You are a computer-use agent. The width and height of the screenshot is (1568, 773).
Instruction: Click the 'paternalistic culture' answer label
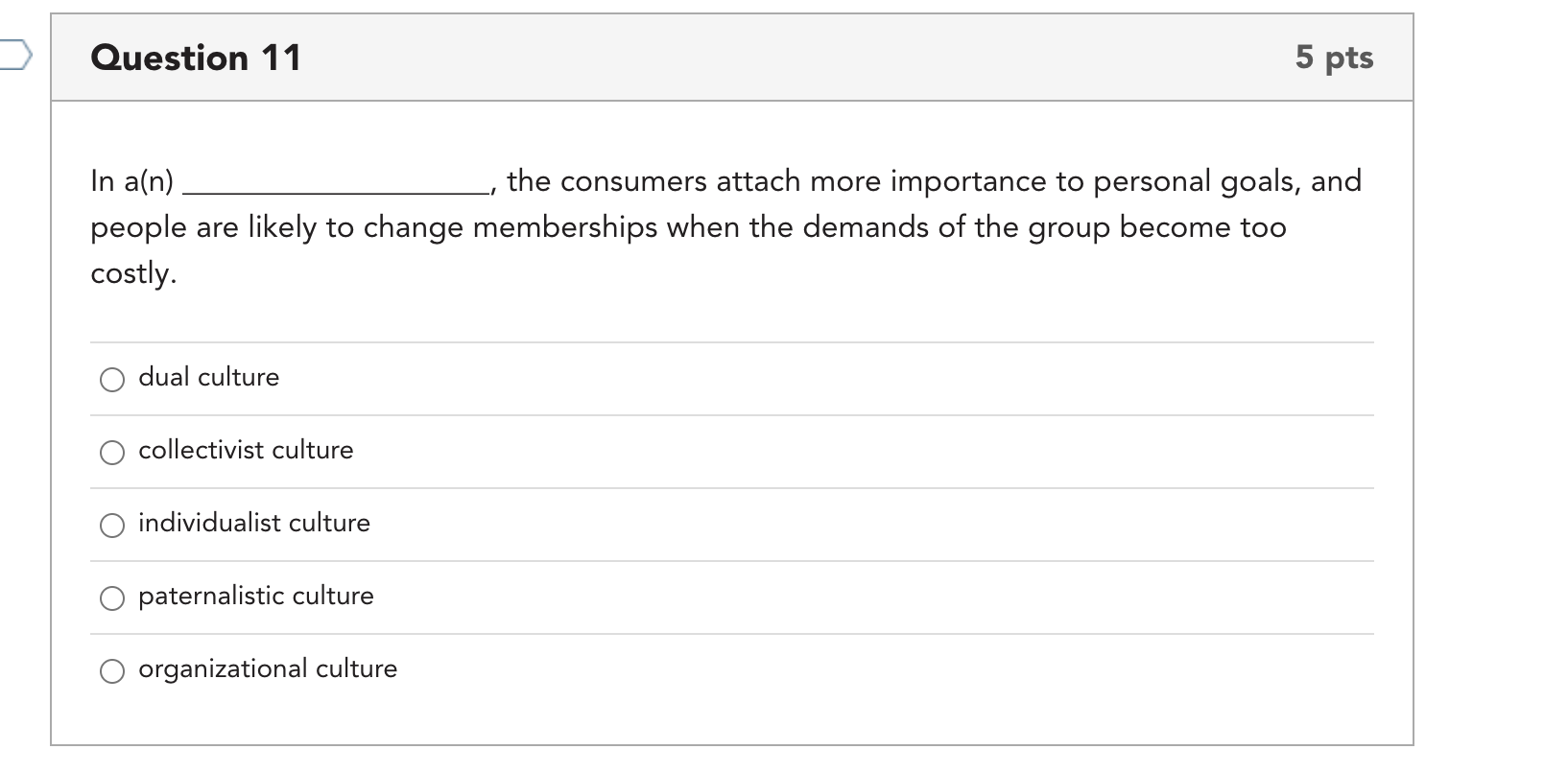pyautogui.click(x=256, y=596)
